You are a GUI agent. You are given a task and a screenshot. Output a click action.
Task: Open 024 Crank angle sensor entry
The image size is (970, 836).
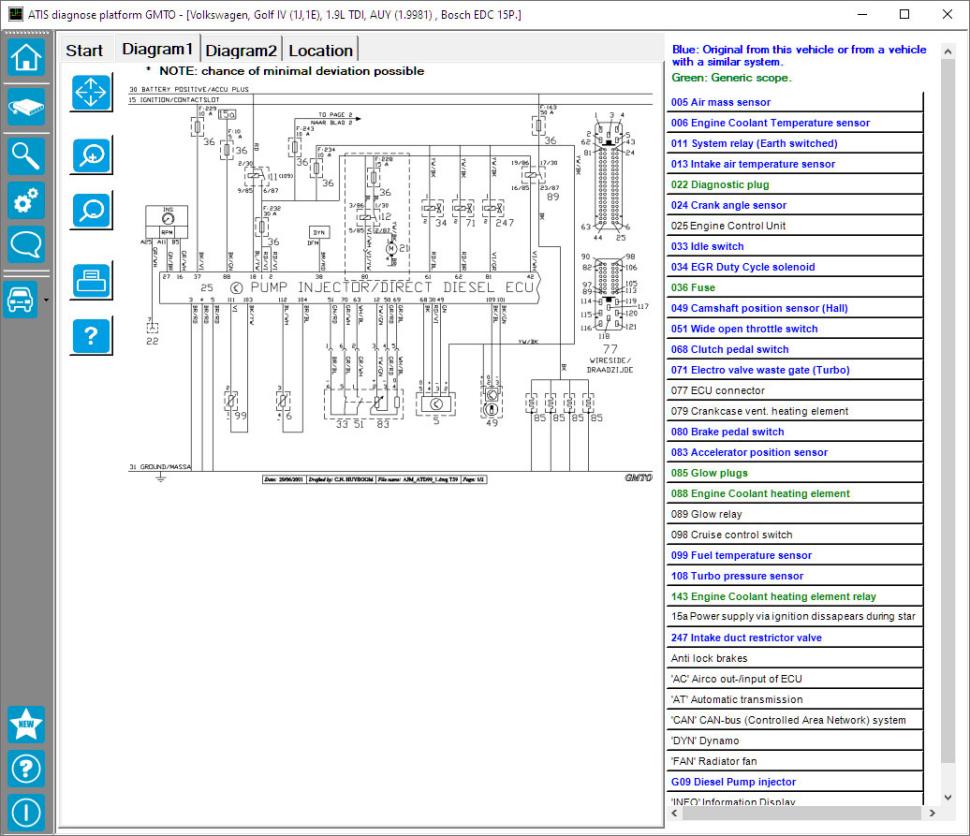tap(794, 205)
